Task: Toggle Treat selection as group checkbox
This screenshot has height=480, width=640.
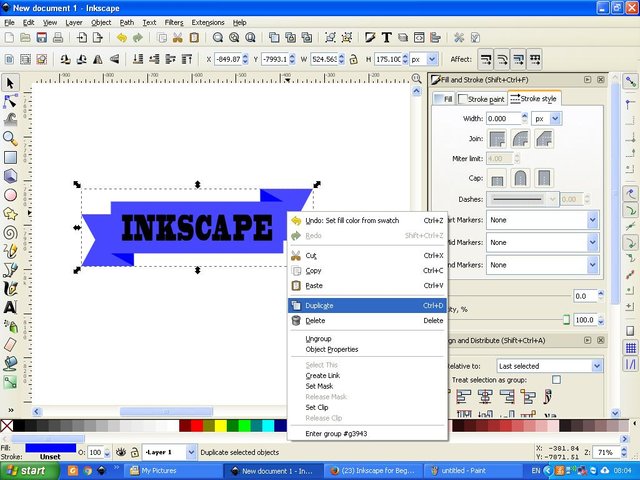Action: coord(556,380)
